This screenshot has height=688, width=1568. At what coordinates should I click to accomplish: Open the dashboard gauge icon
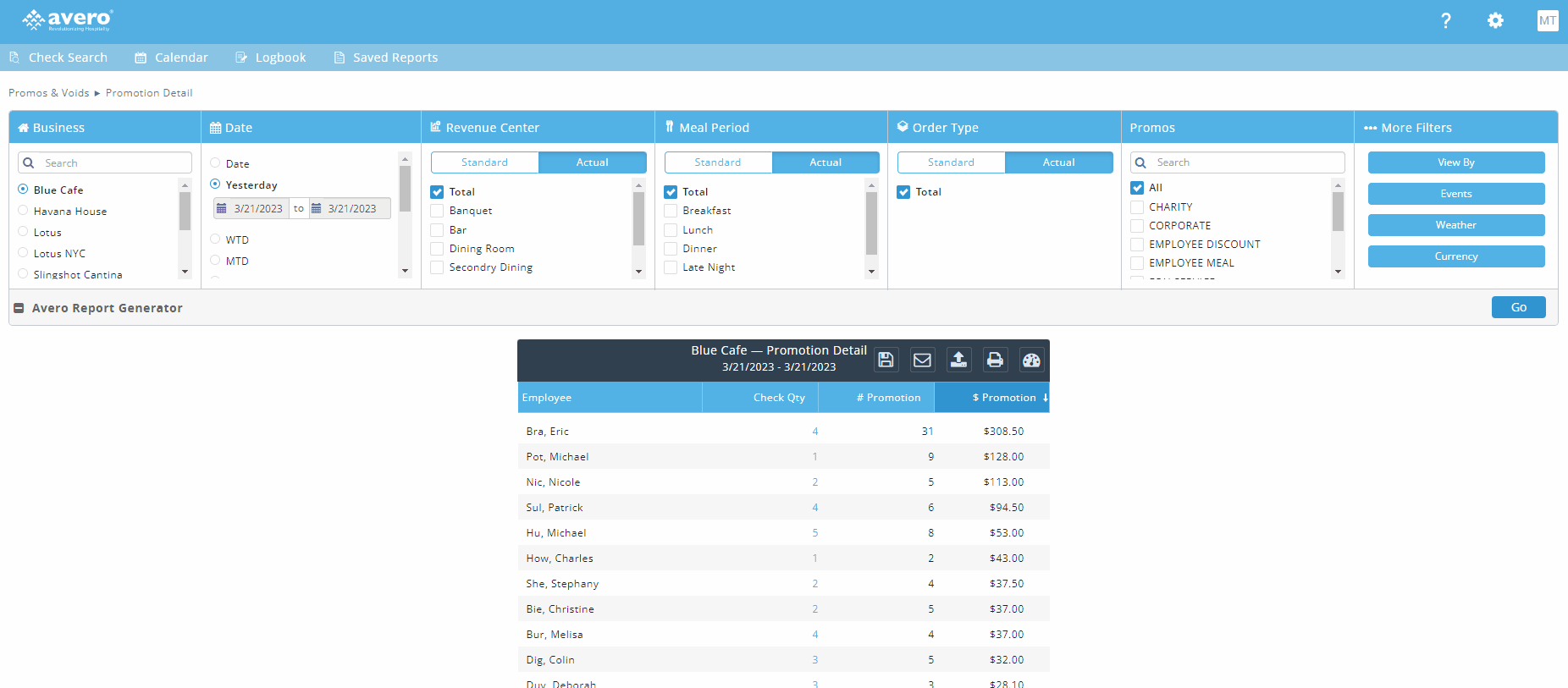(x=1031, y=360)
